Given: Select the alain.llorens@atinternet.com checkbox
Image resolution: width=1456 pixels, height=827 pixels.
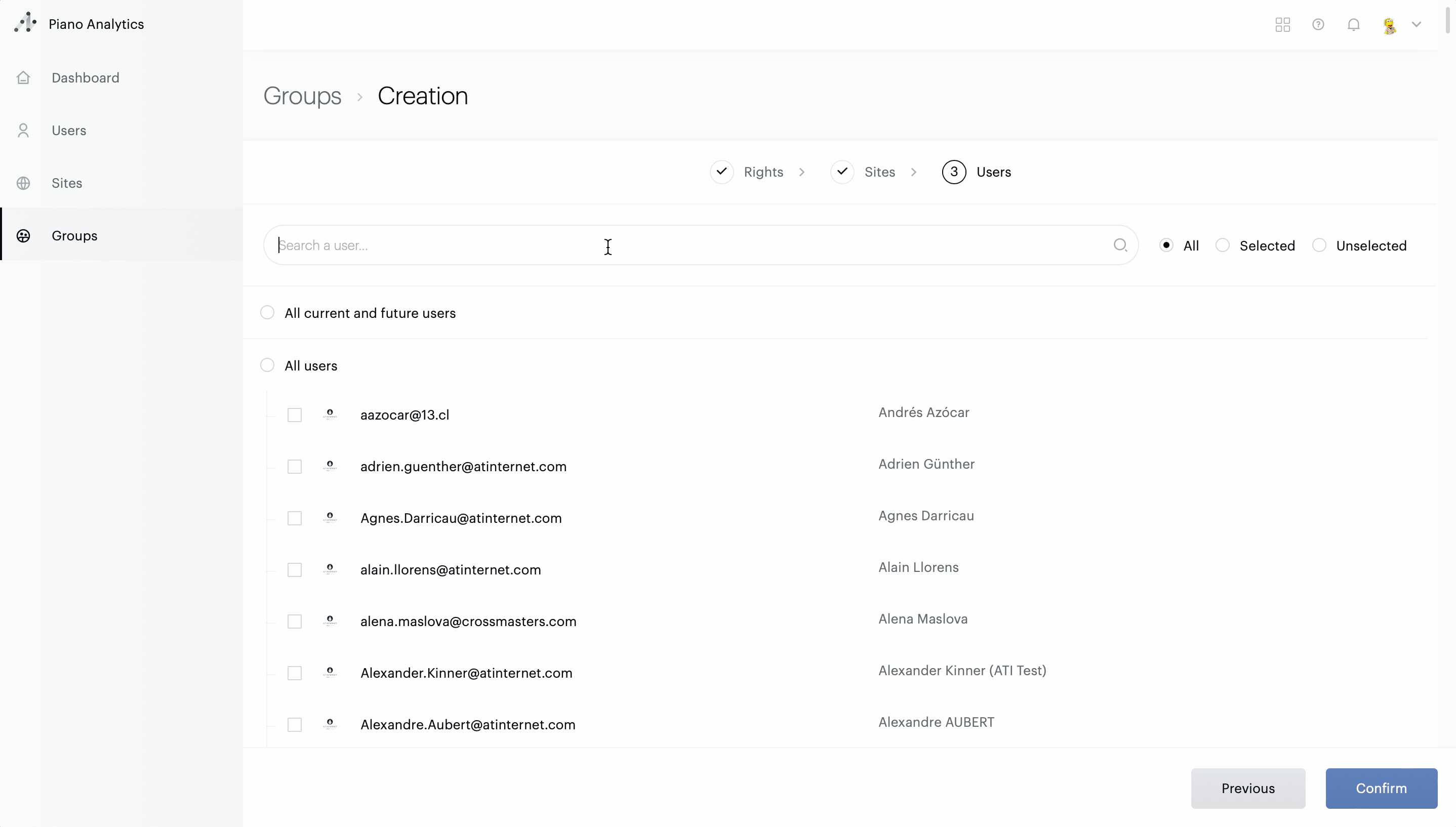Looking at the screenshot, I should pyautogui.click(x=294, y=570).
